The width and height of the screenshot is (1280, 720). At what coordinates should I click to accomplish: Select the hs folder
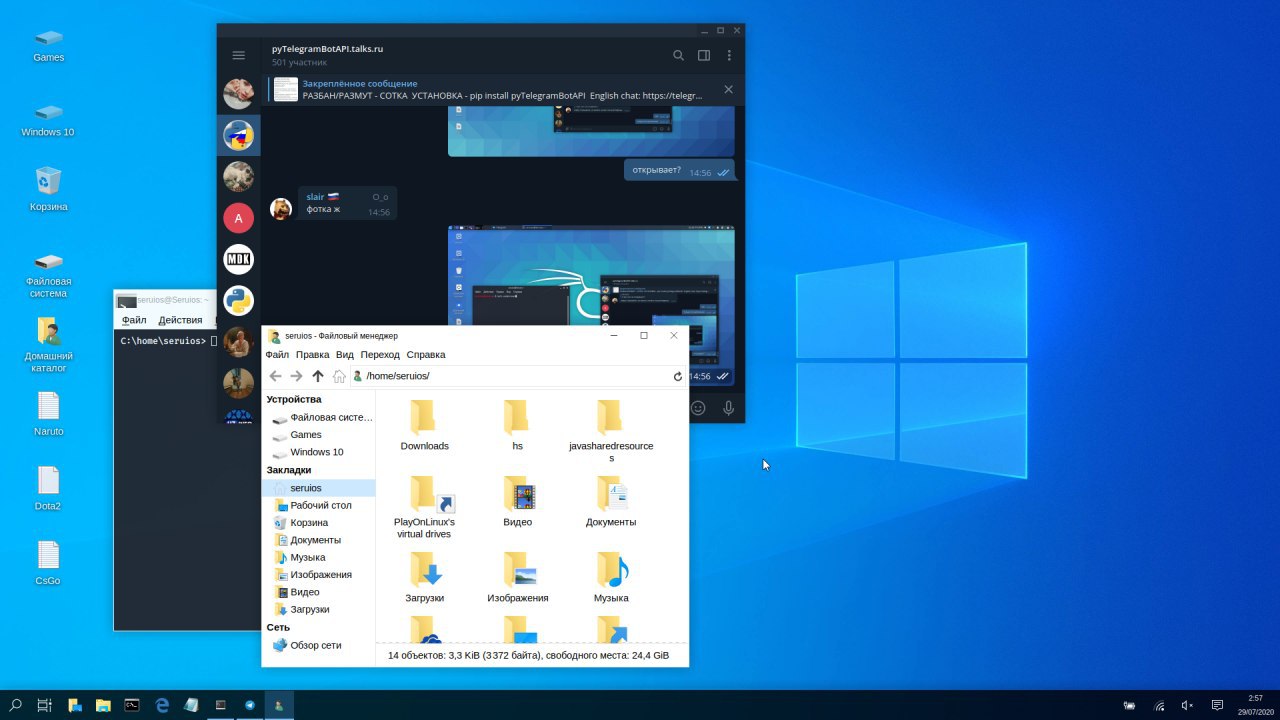click(517, 426)
